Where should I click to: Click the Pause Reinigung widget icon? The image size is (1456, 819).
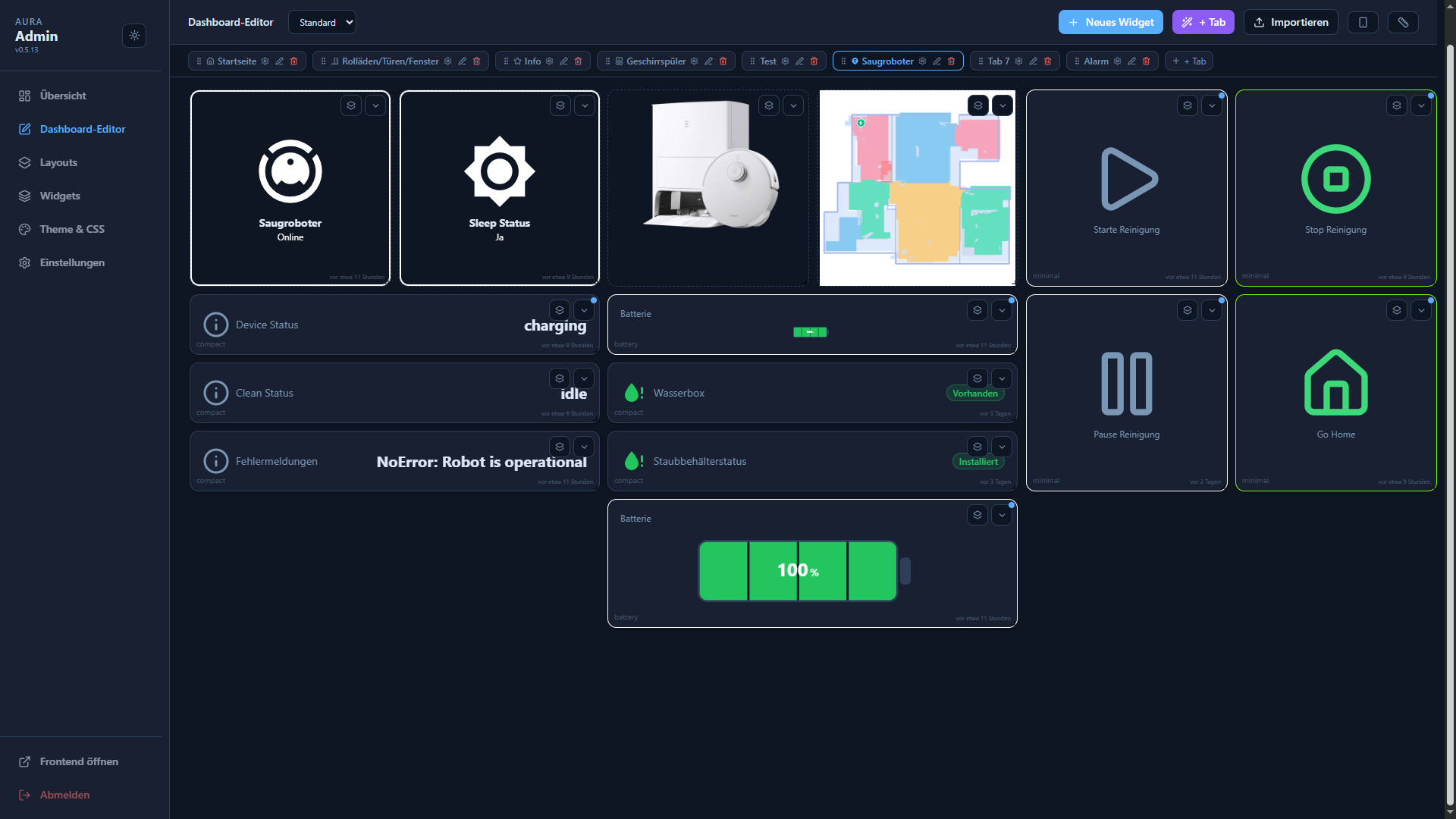1127,384
